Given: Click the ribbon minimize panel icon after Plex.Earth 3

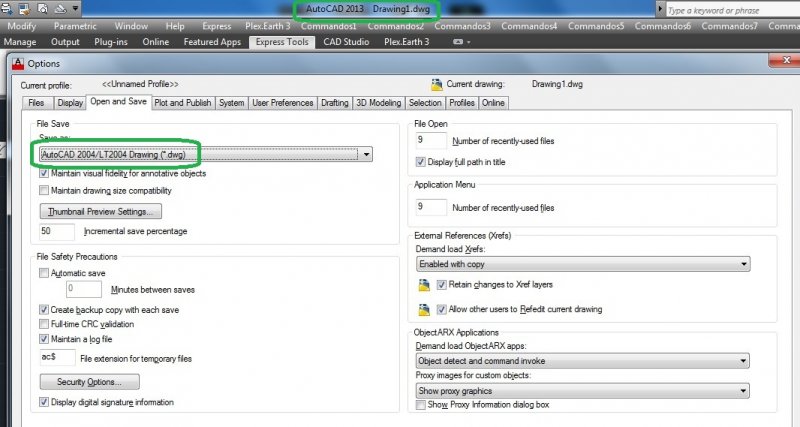Looking at the screenshot, I should 458,42.
